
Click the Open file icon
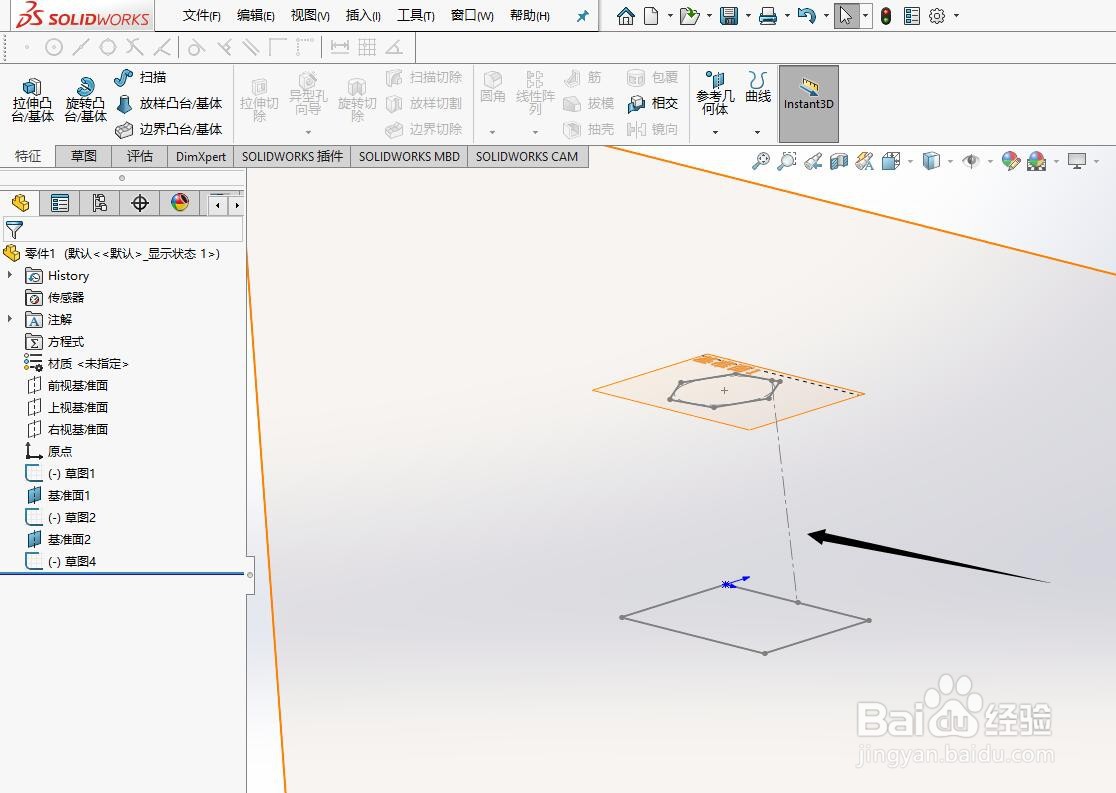[x=688, y=16]
